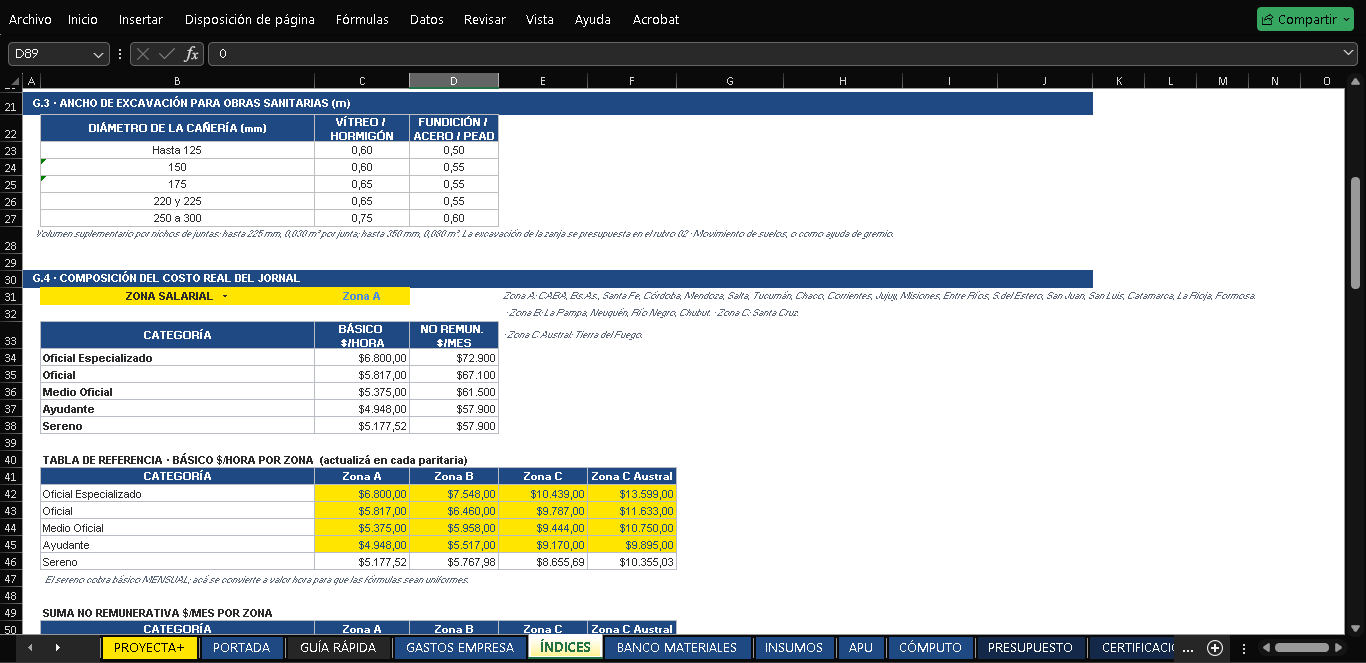The image size is (1366, 663).
Task: Open the Name Box dropdown arrow
Action: coord(98,54)
